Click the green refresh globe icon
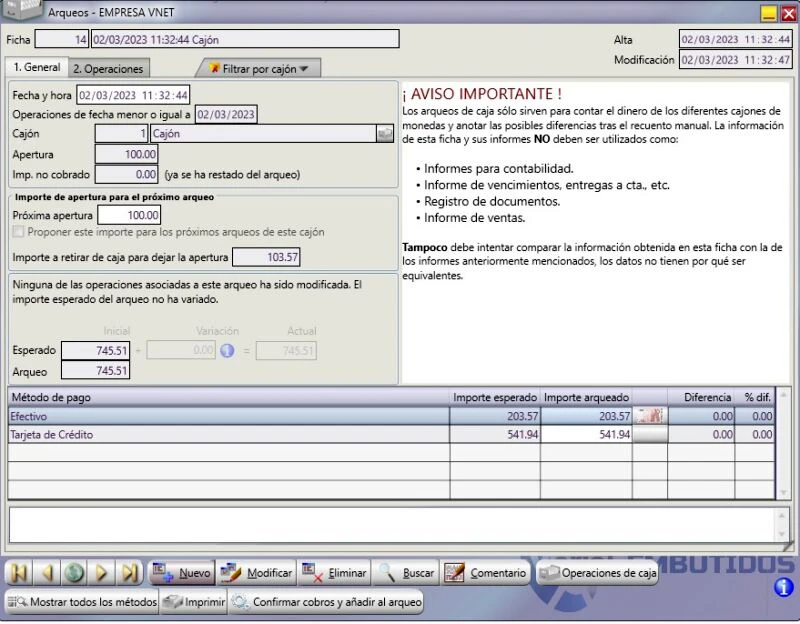 pyautogui.click(x=74, y=573)
